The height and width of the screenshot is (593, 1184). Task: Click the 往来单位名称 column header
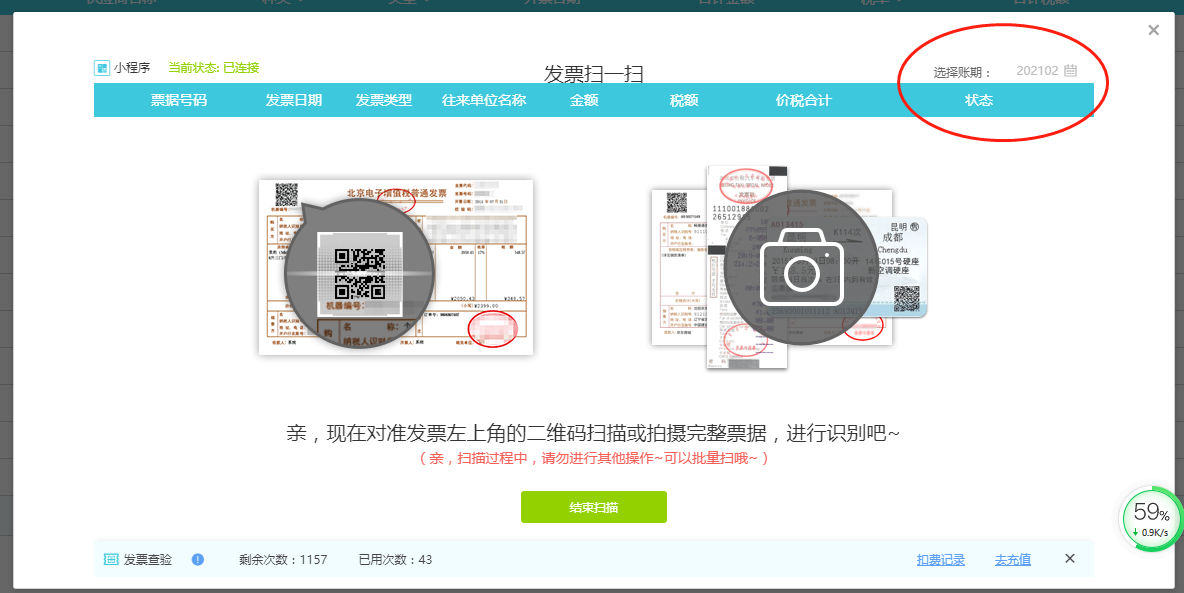484,100
